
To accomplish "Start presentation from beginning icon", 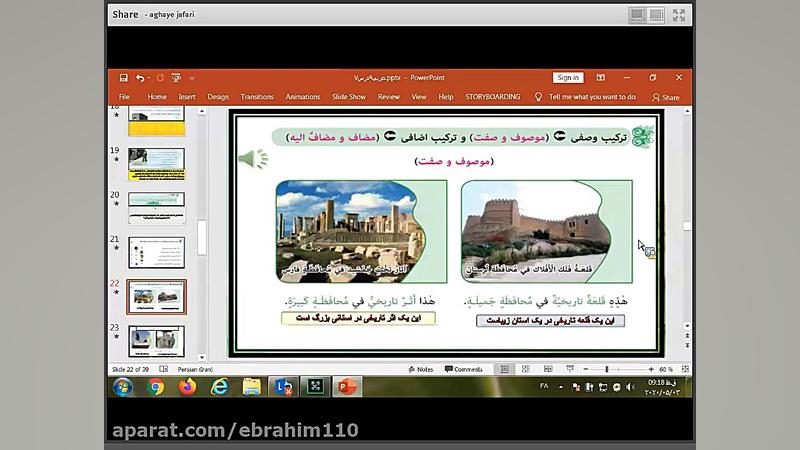I will [x=176, y=78].
